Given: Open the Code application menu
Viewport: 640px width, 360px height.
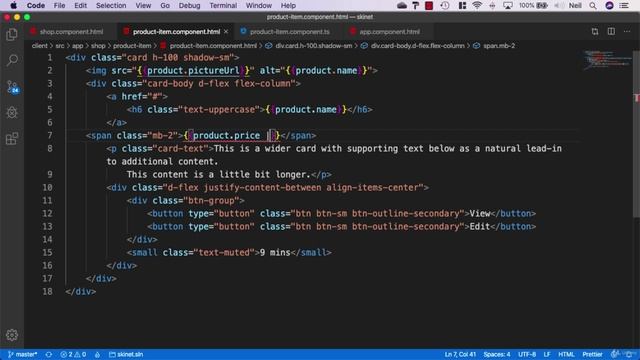Looking at the screenshot, I should 36,5.
